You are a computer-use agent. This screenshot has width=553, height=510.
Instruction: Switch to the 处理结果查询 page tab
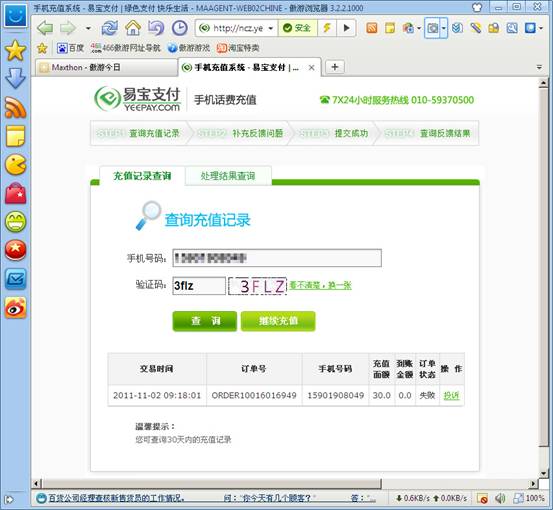[x=228, y=176]
